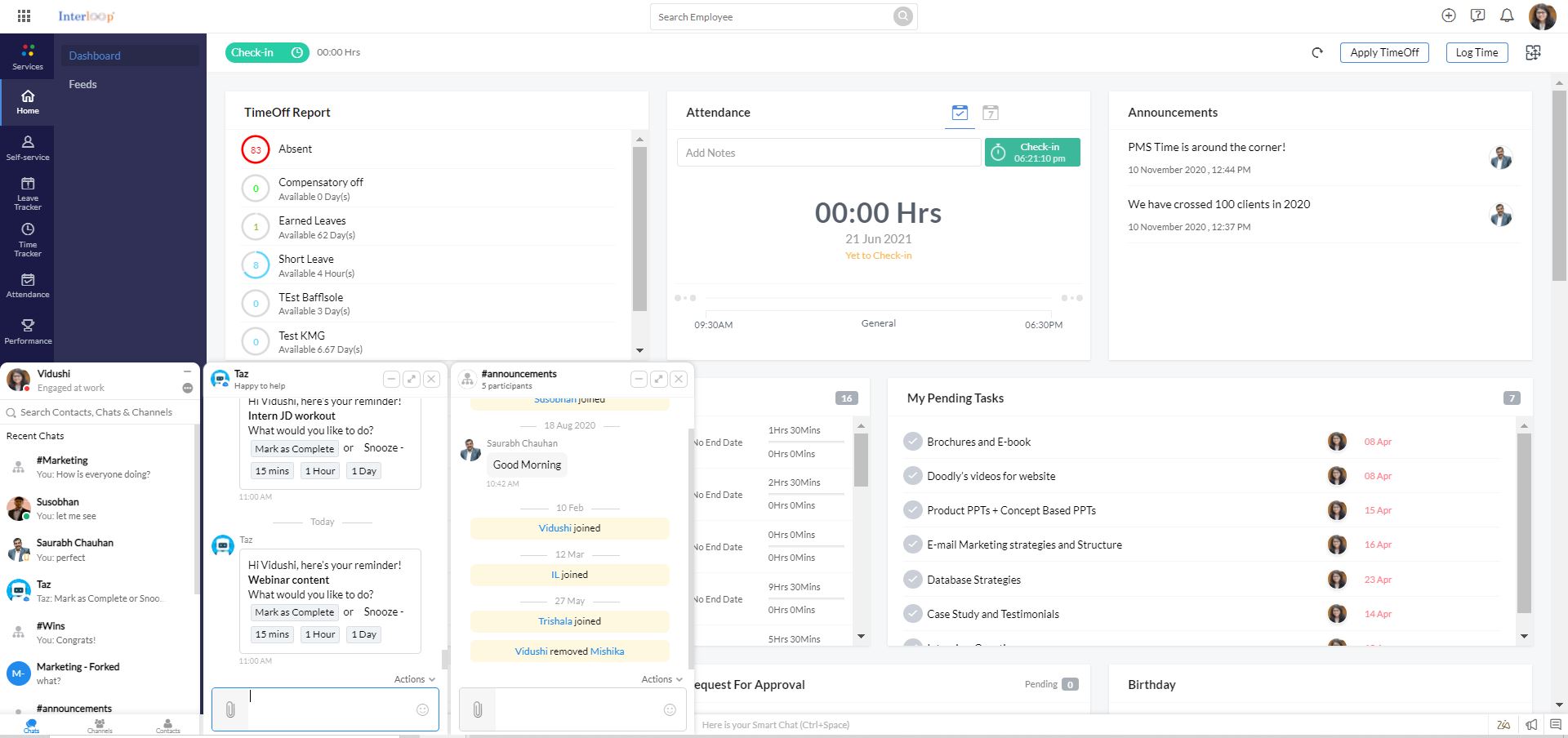
Task: Click the notifications bell icon
Action: tap(1507, 16)
